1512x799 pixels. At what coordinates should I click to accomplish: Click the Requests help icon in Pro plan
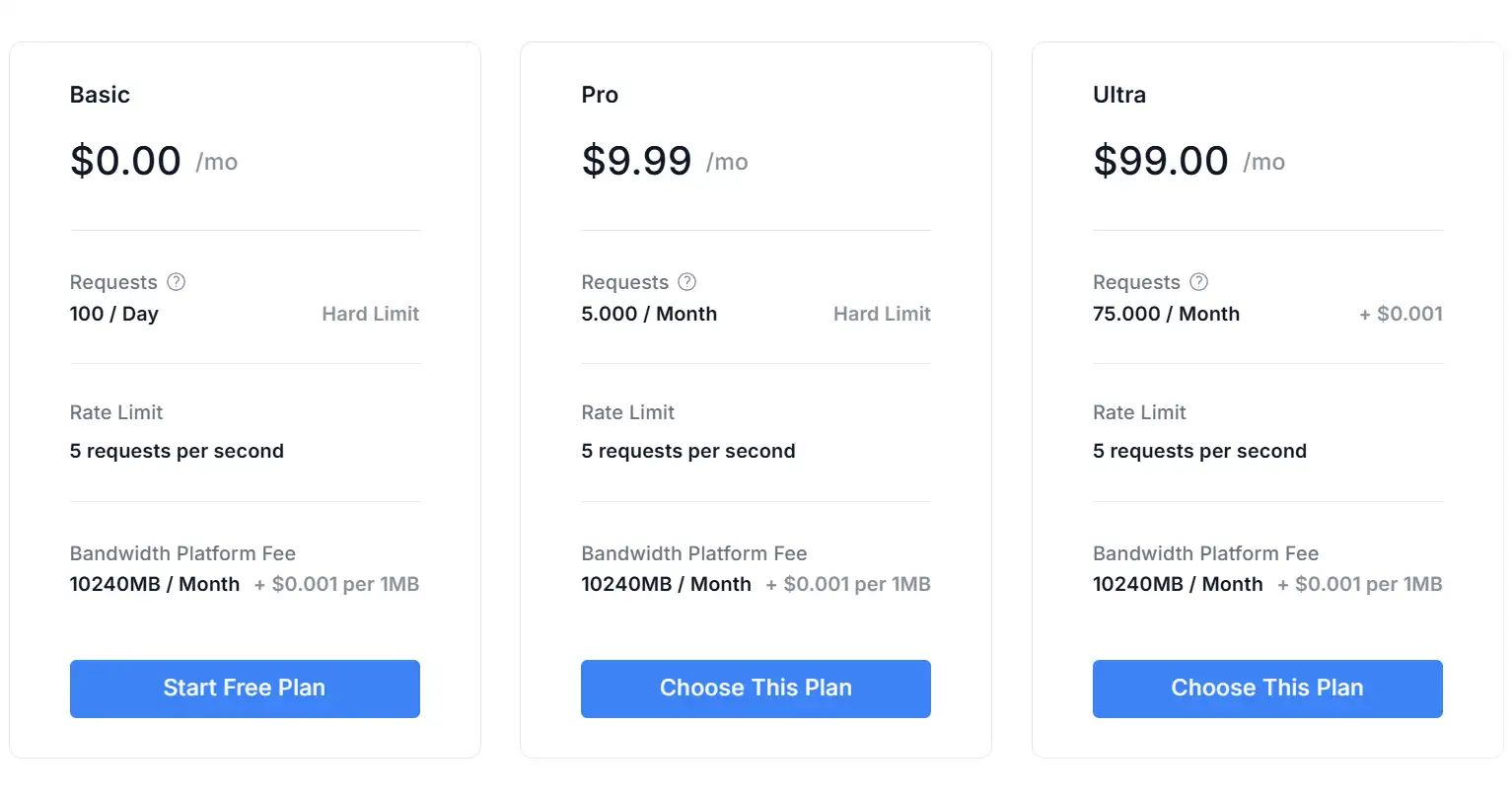[x=687, y=282]
